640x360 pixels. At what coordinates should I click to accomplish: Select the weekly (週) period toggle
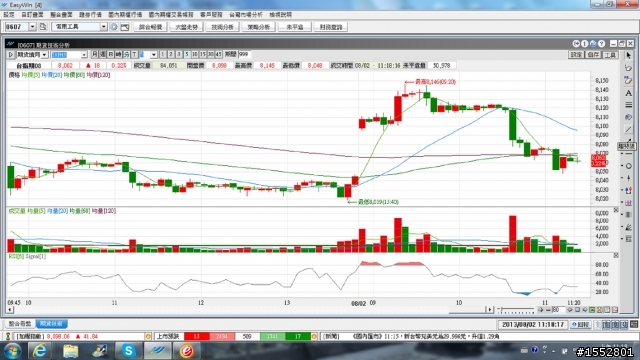coord(102,54)
